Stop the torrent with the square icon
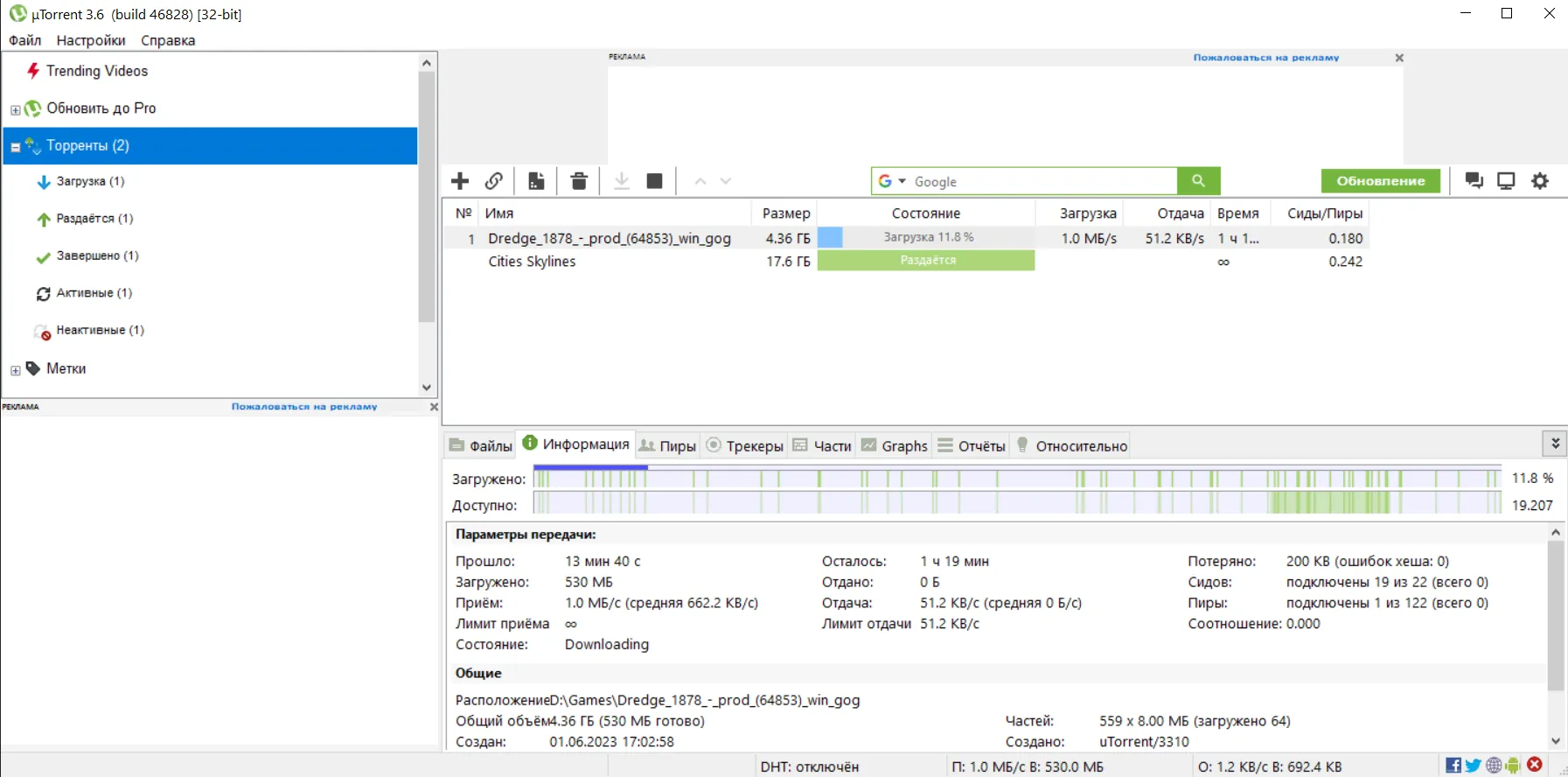 point(654,181)
